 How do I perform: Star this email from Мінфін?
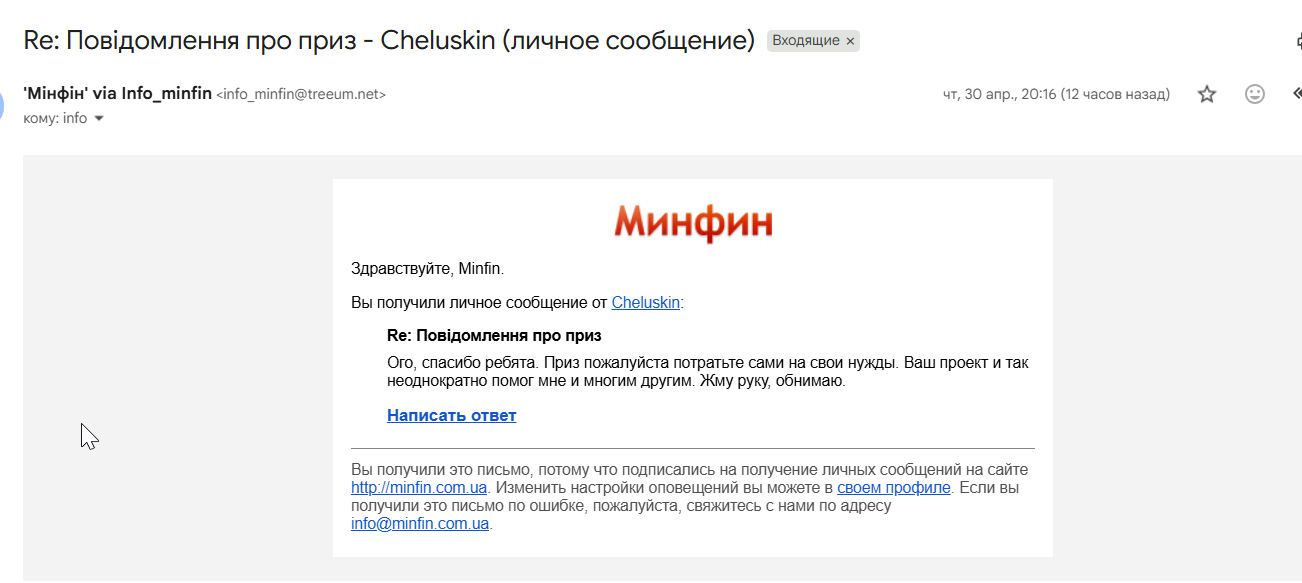(x=1207, y=94)
